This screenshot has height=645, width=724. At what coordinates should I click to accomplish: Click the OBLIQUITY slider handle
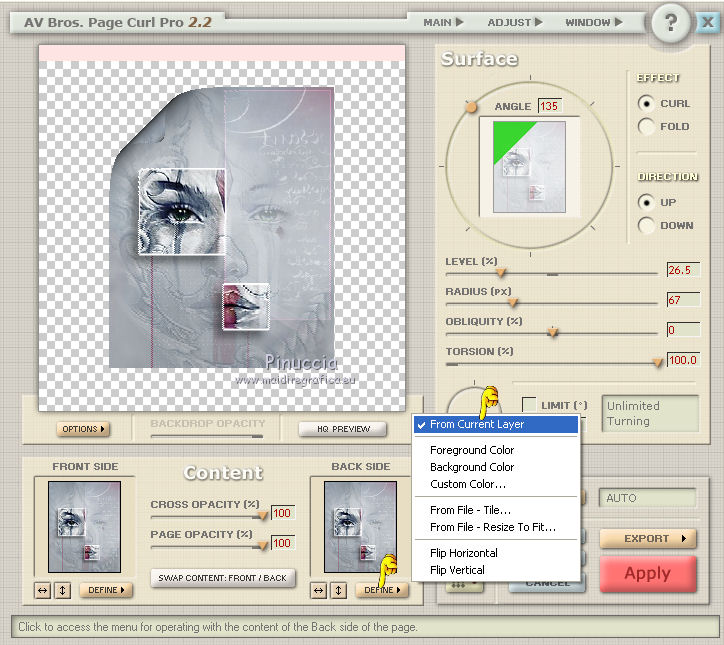tap(553, 332)
